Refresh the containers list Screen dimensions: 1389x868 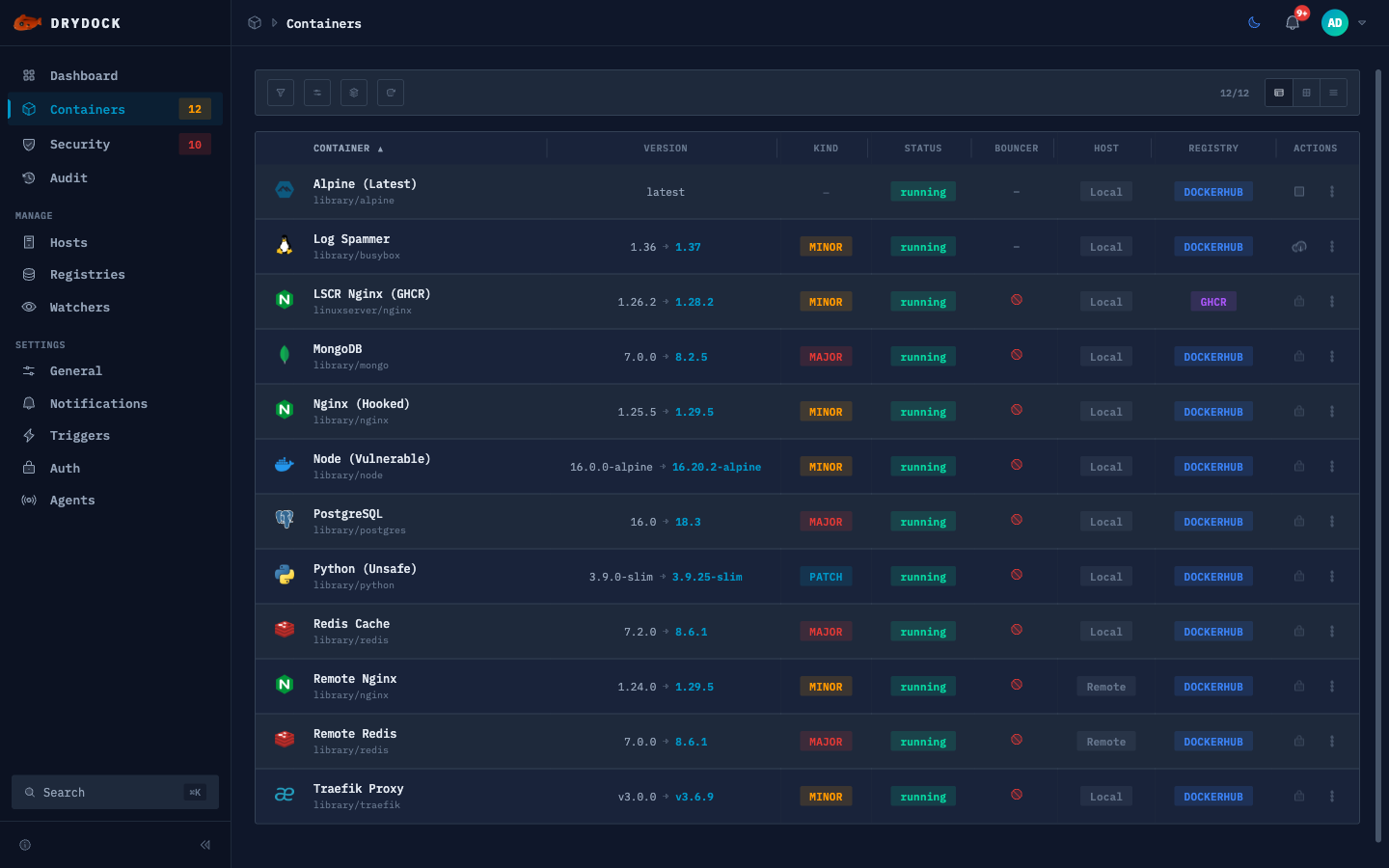[391, 93]
